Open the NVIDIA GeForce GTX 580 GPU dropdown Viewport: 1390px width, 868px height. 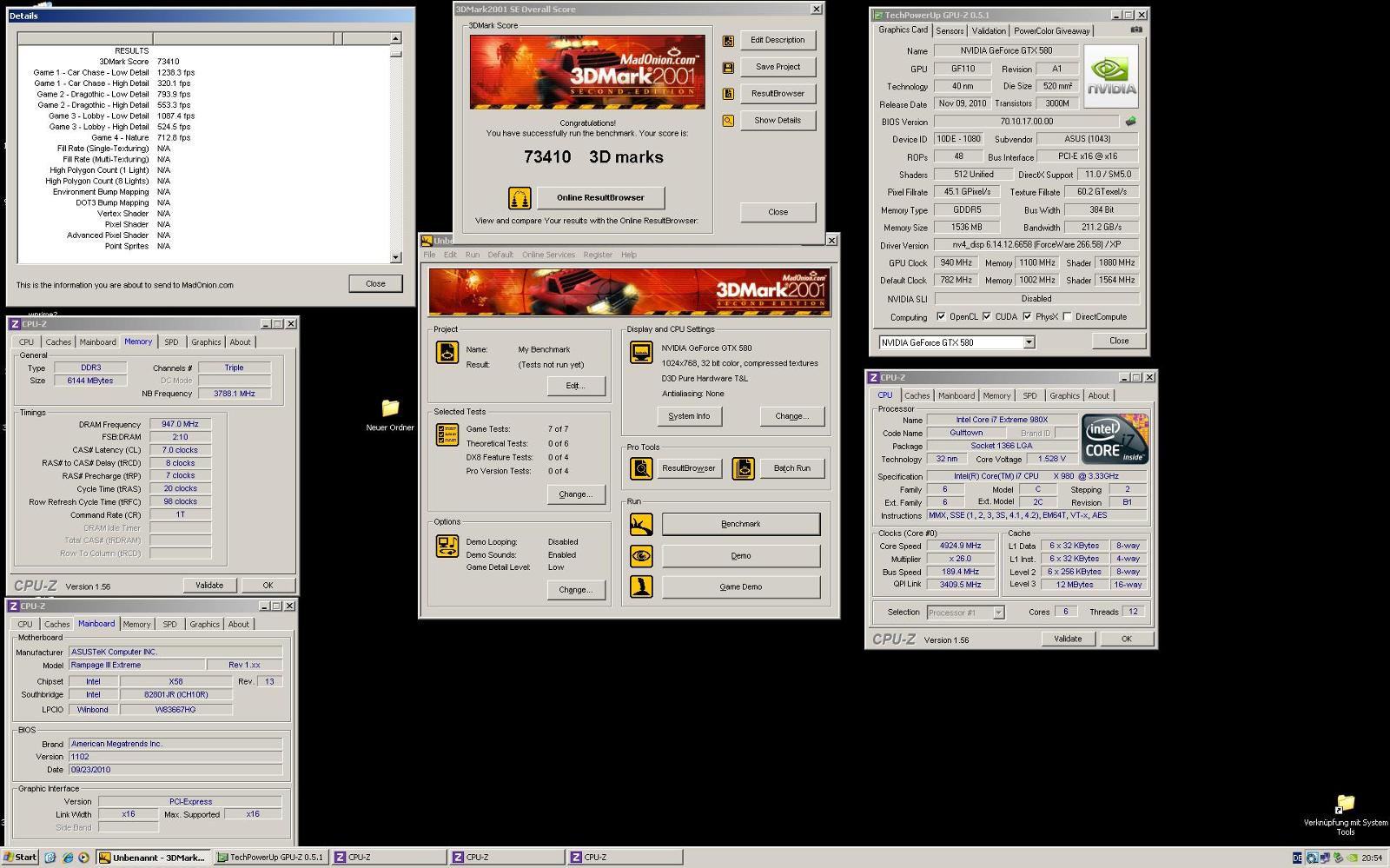[1029, 342]
